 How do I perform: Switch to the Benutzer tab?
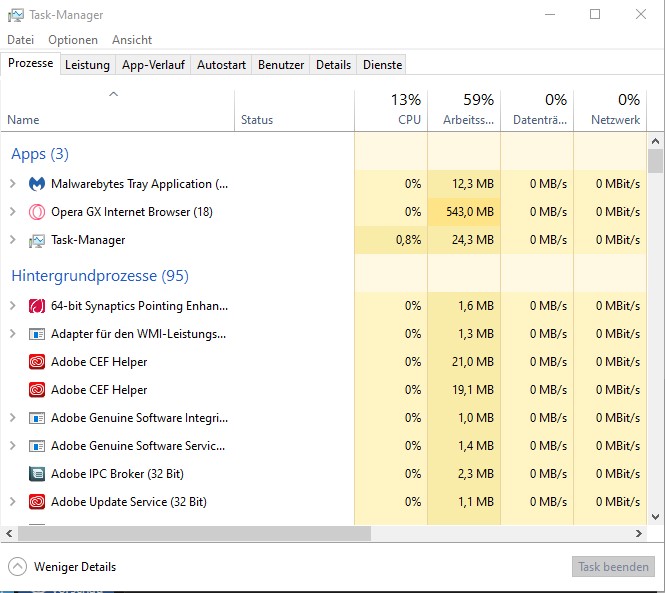pos(281,65)
